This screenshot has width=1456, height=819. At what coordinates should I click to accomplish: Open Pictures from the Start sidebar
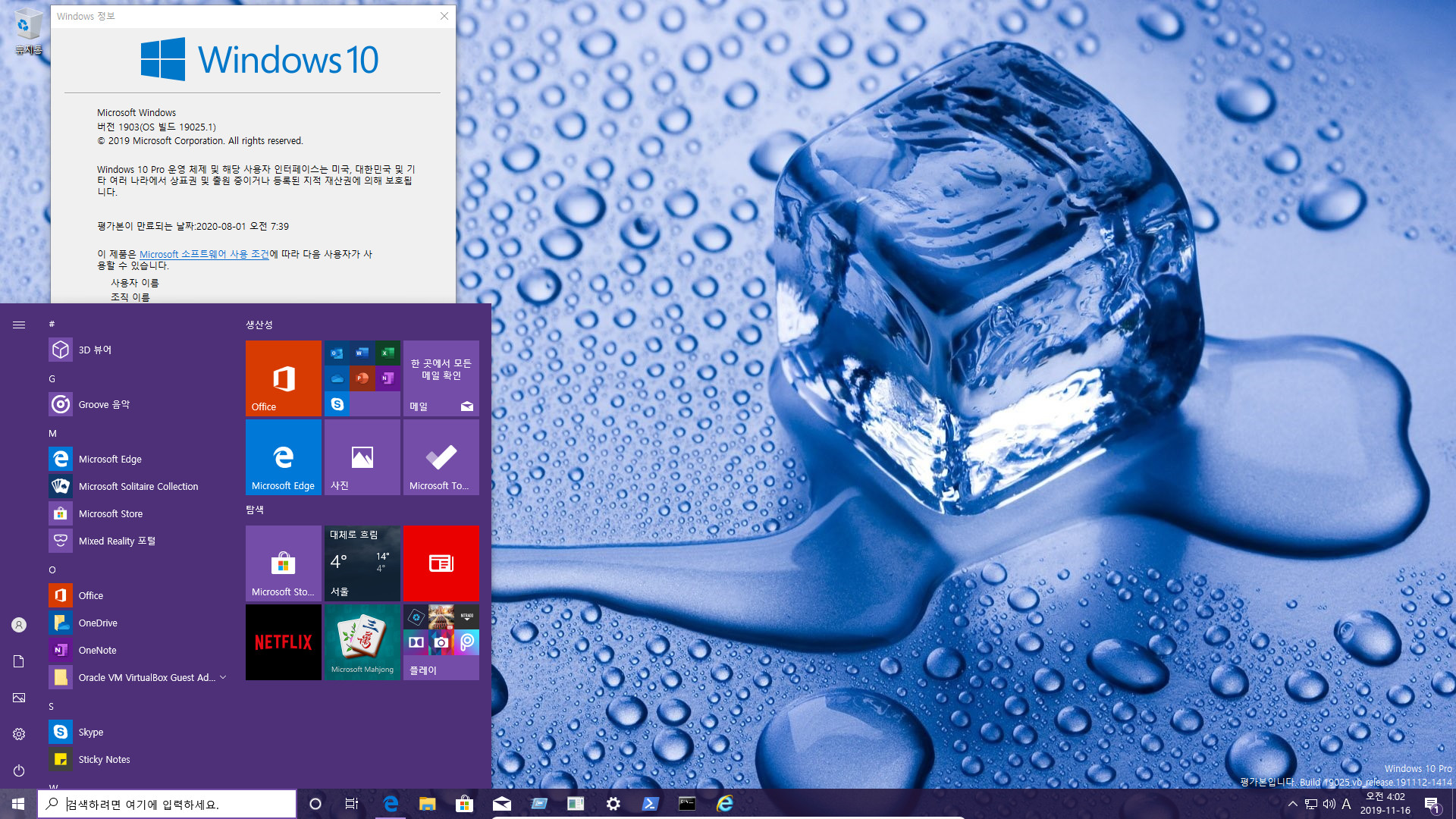19,698
